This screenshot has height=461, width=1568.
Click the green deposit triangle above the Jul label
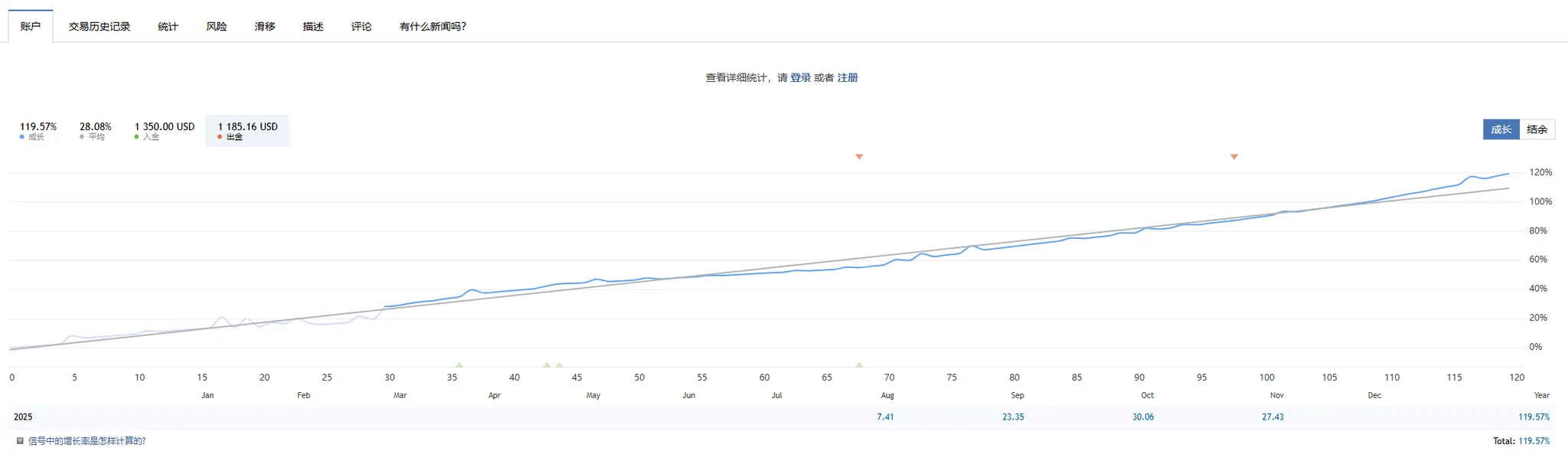[859, 365]
